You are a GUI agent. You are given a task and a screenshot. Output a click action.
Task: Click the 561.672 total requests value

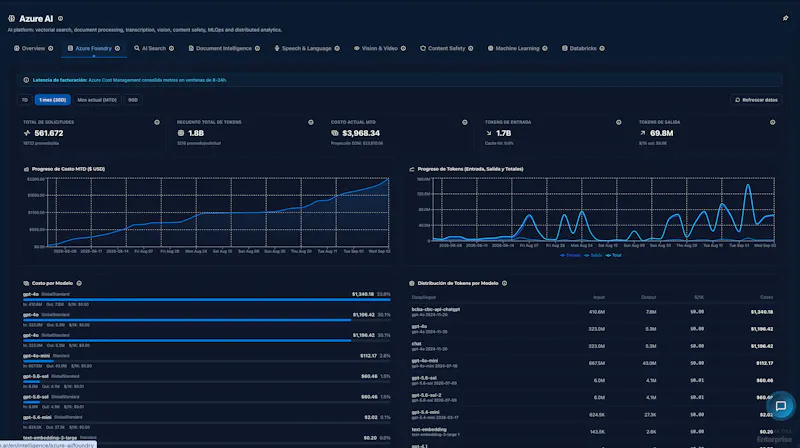[48, 133]
